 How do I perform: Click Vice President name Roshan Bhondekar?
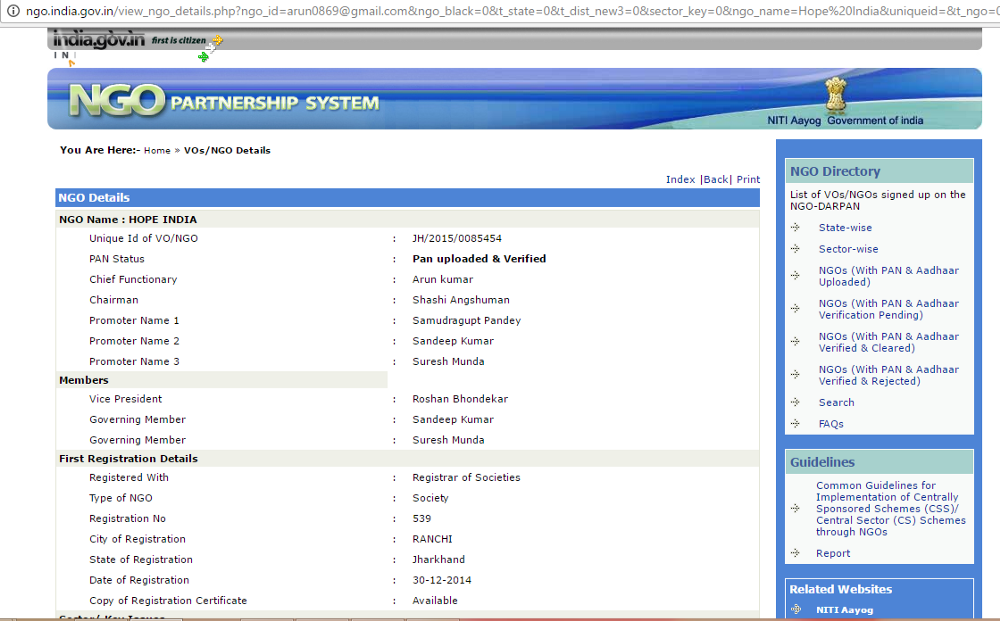[460, 399]
